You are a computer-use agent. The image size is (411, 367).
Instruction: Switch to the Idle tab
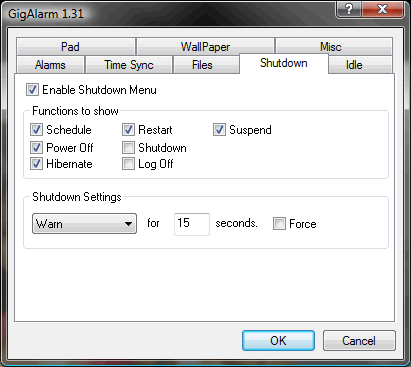tap(360, 65)
